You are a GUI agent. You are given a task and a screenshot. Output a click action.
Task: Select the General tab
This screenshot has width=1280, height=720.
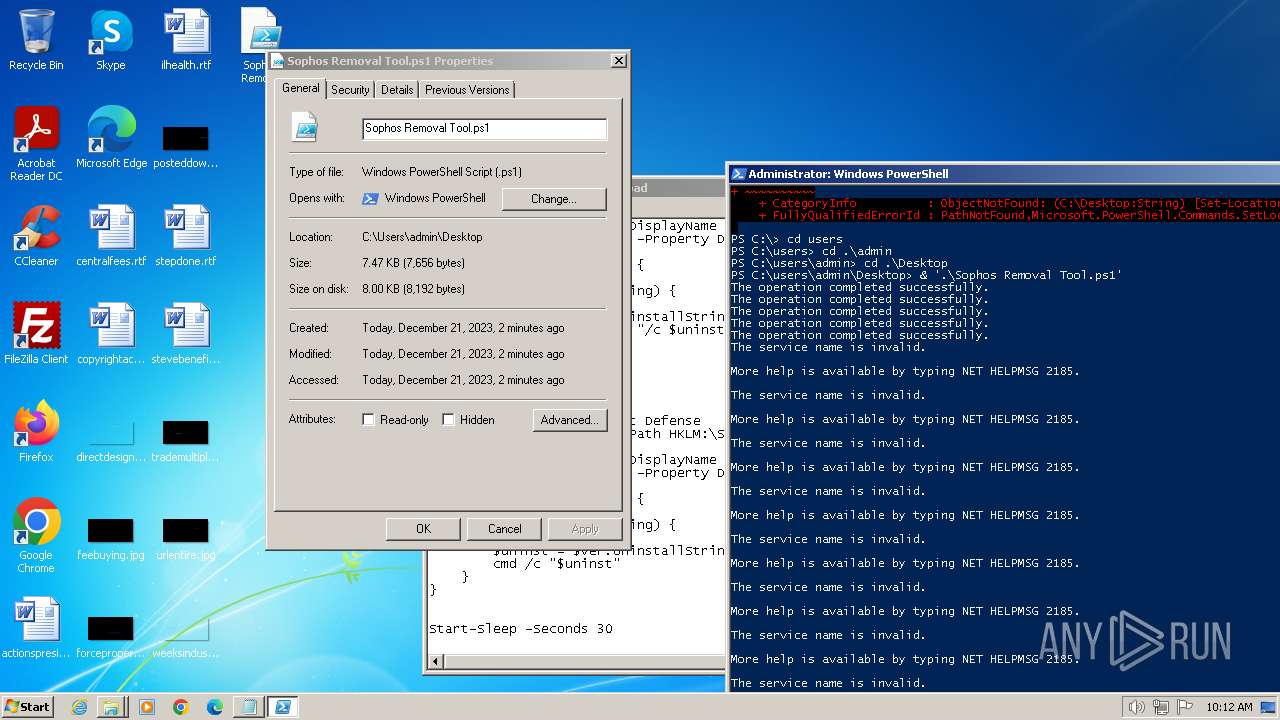click(301, 88)
